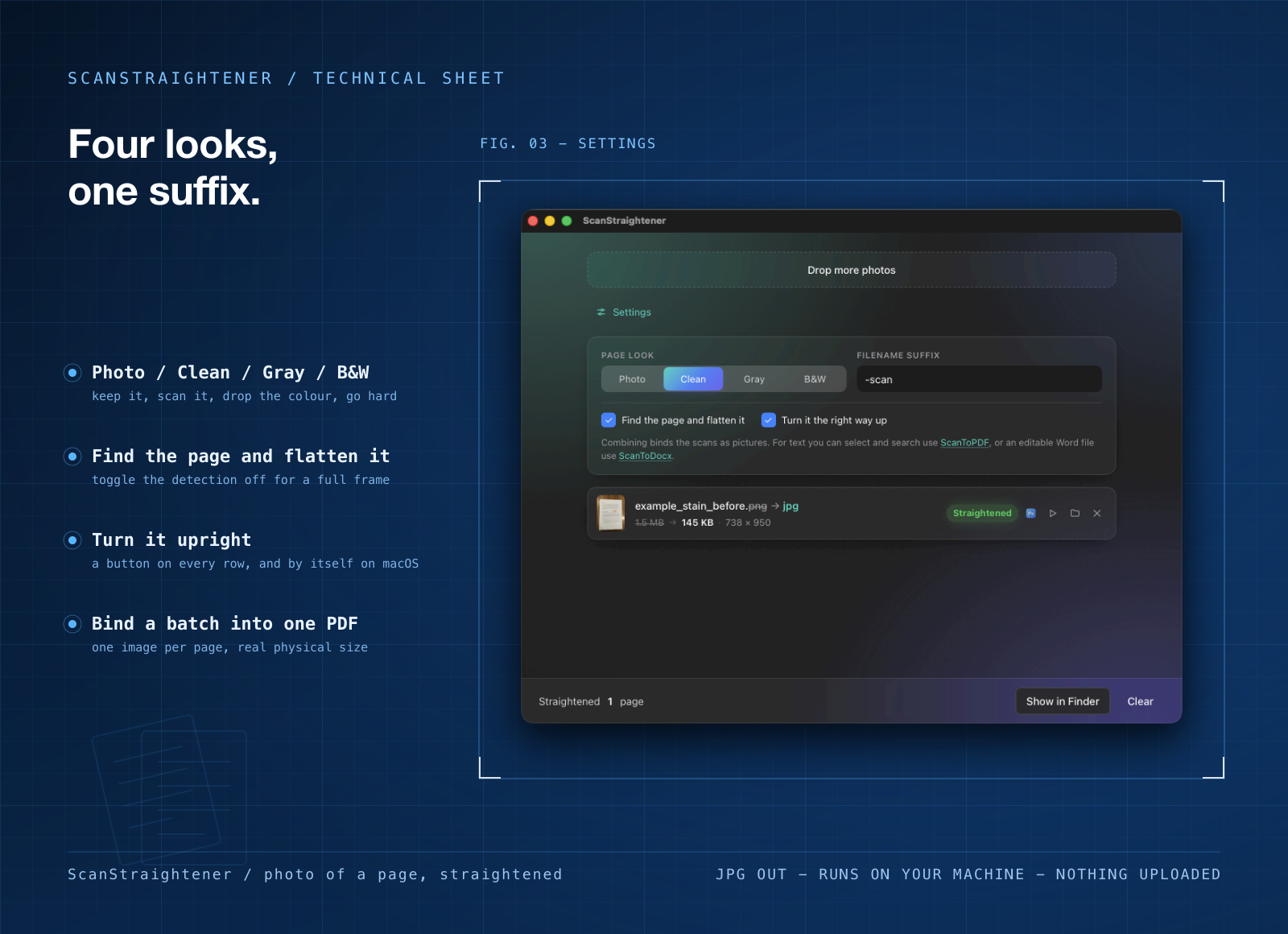Click the ScanStraightener window title
The image size is (1288, 934).
pyautogui.click(x=624, y=221)
